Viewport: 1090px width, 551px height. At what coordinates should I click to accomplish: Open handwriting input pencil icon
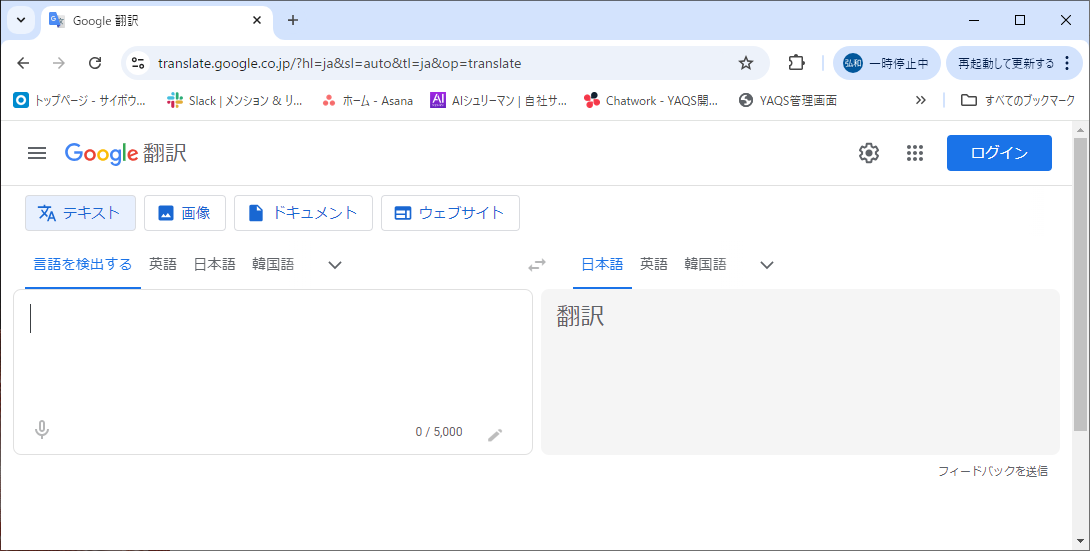click(494, 435)
